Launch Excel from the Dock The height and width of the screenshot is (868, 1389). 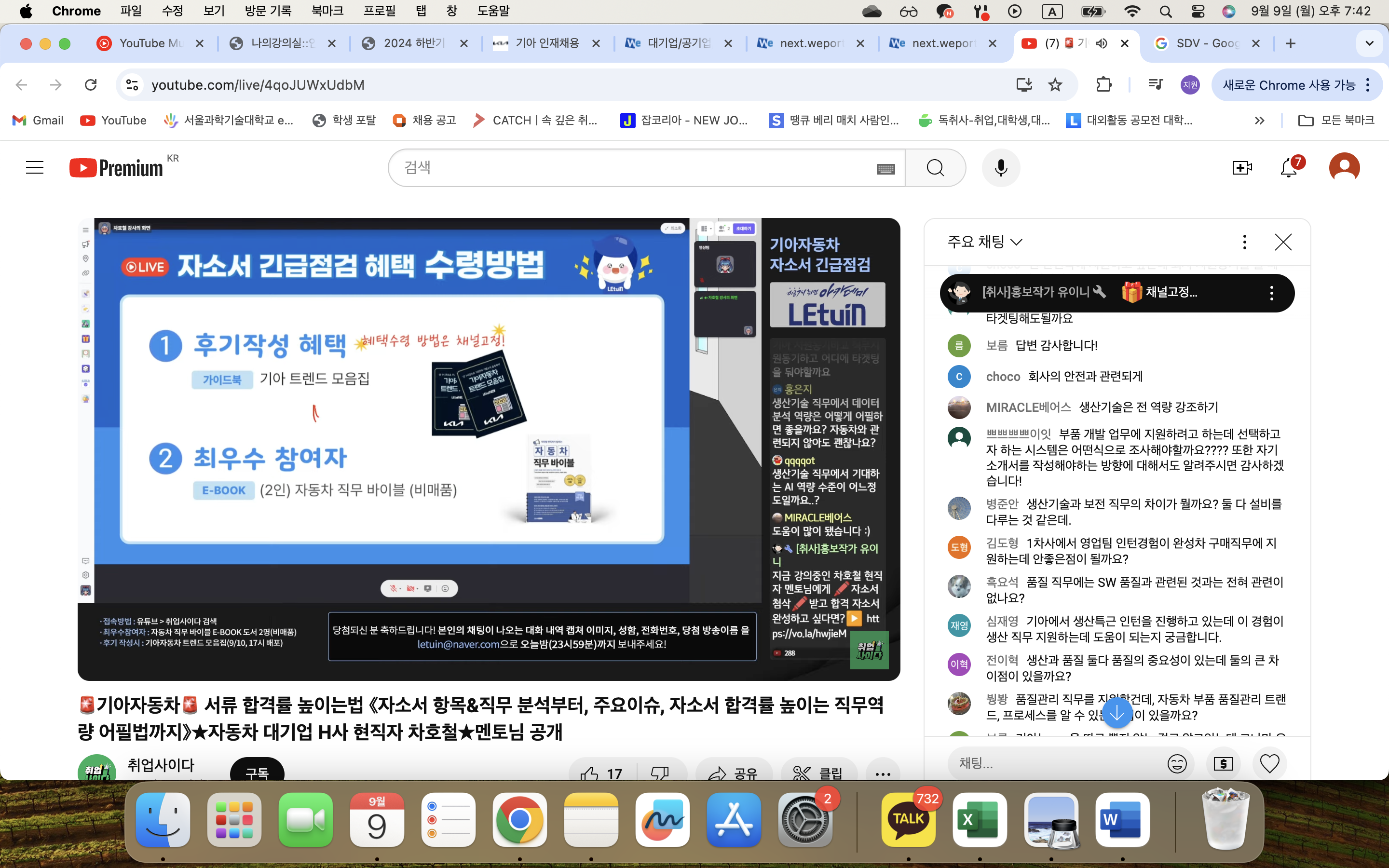coord(980,820)
